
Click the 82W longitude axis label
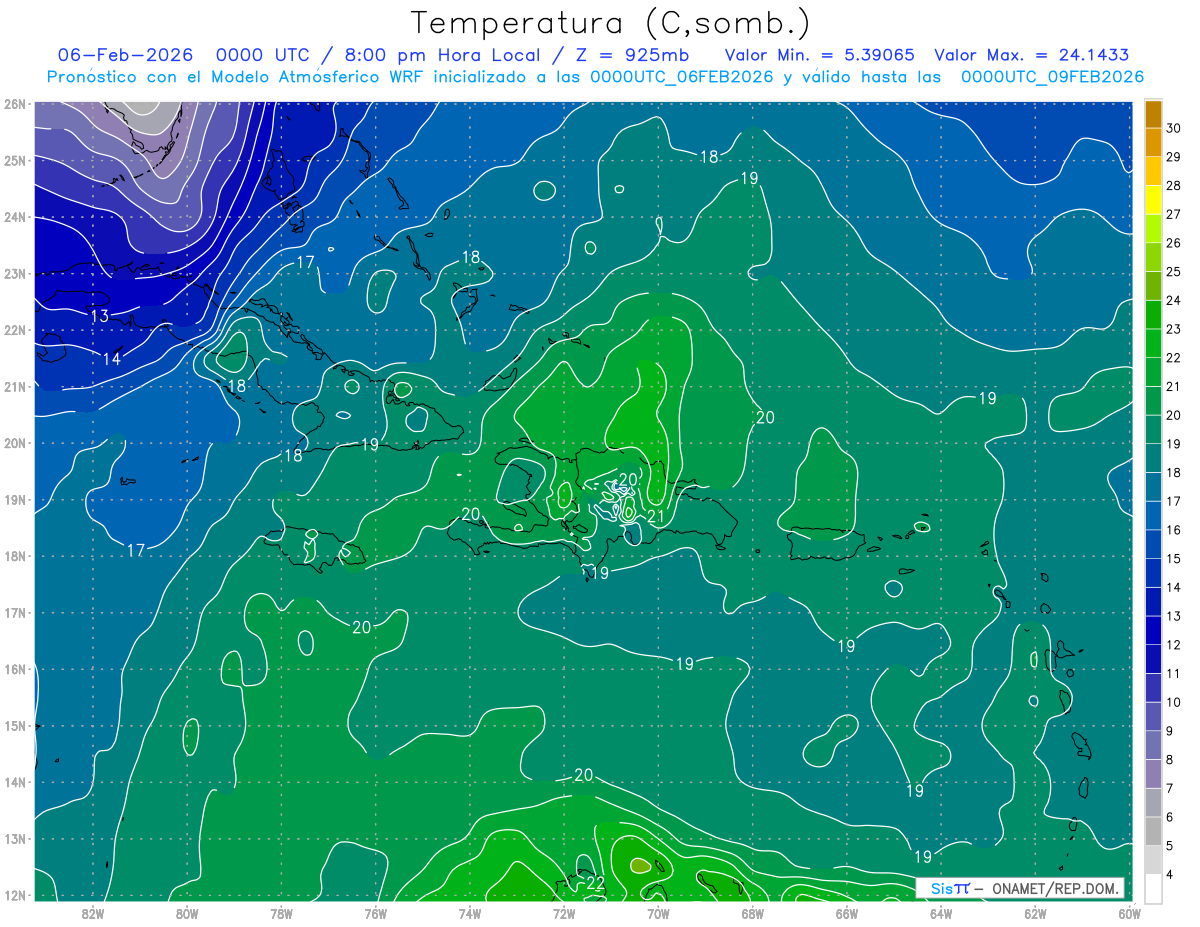pos(93,913)
